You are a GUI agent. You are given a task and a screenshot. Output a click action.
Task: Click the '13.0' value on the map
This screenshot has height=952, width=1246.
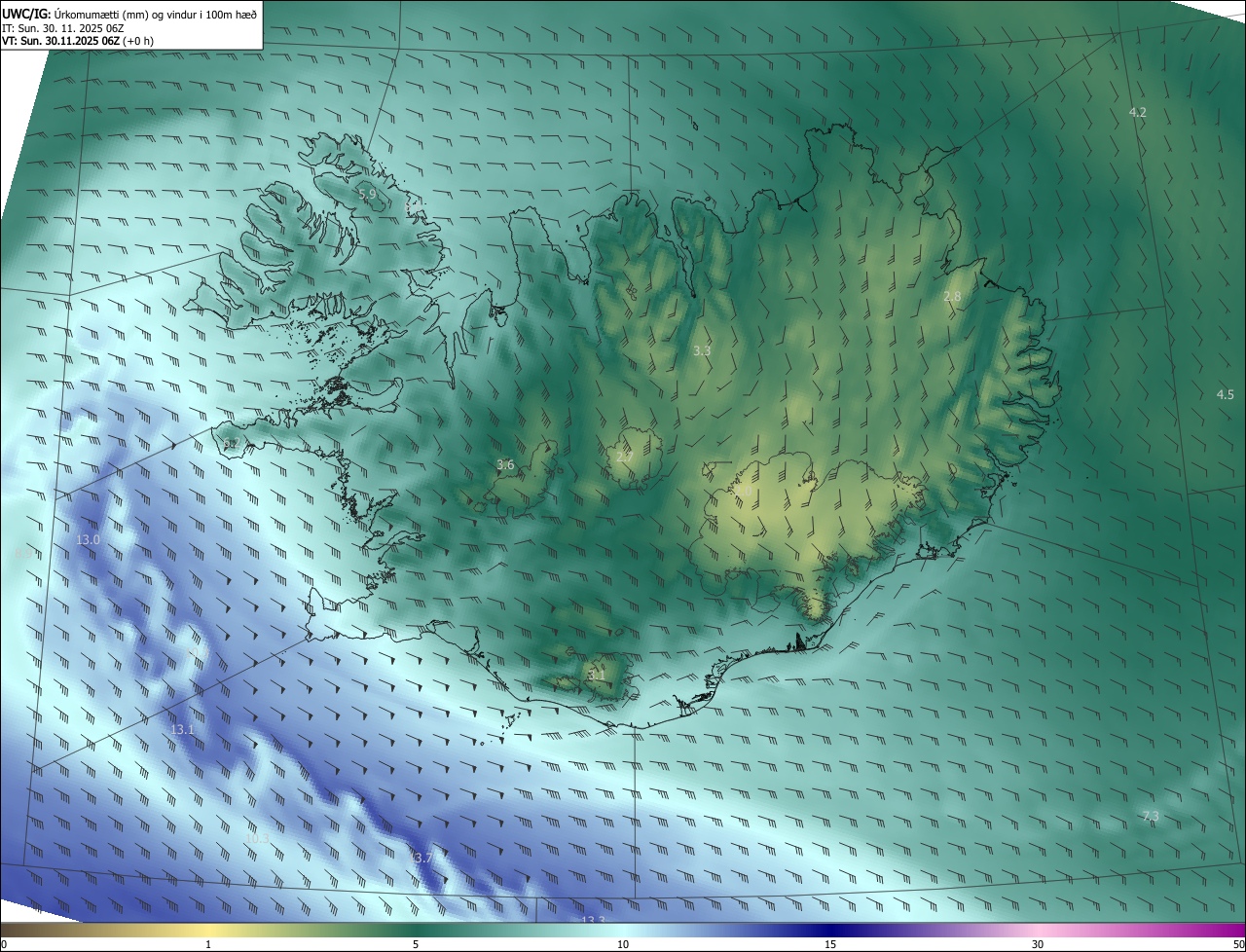coord(89,539)
